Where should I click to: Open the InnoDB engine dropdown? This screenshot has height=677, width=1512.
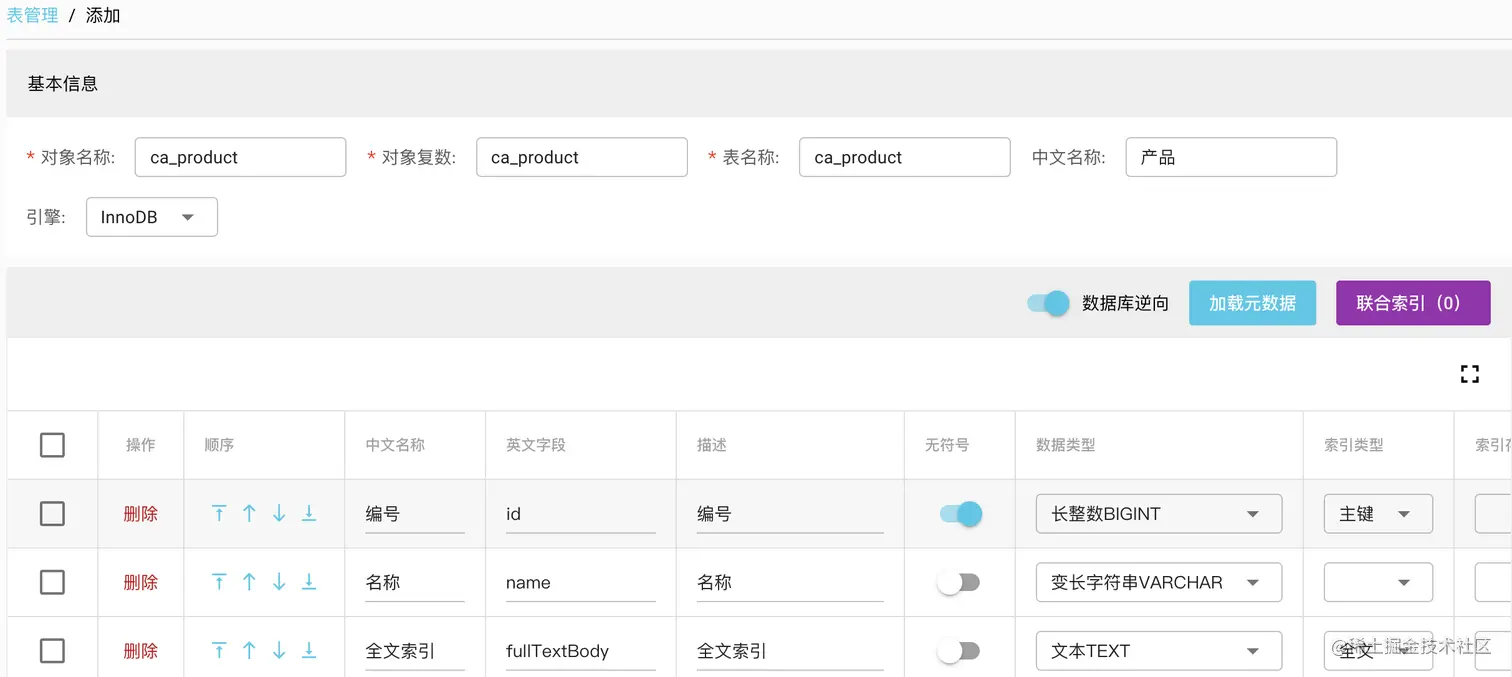(152, 217)
